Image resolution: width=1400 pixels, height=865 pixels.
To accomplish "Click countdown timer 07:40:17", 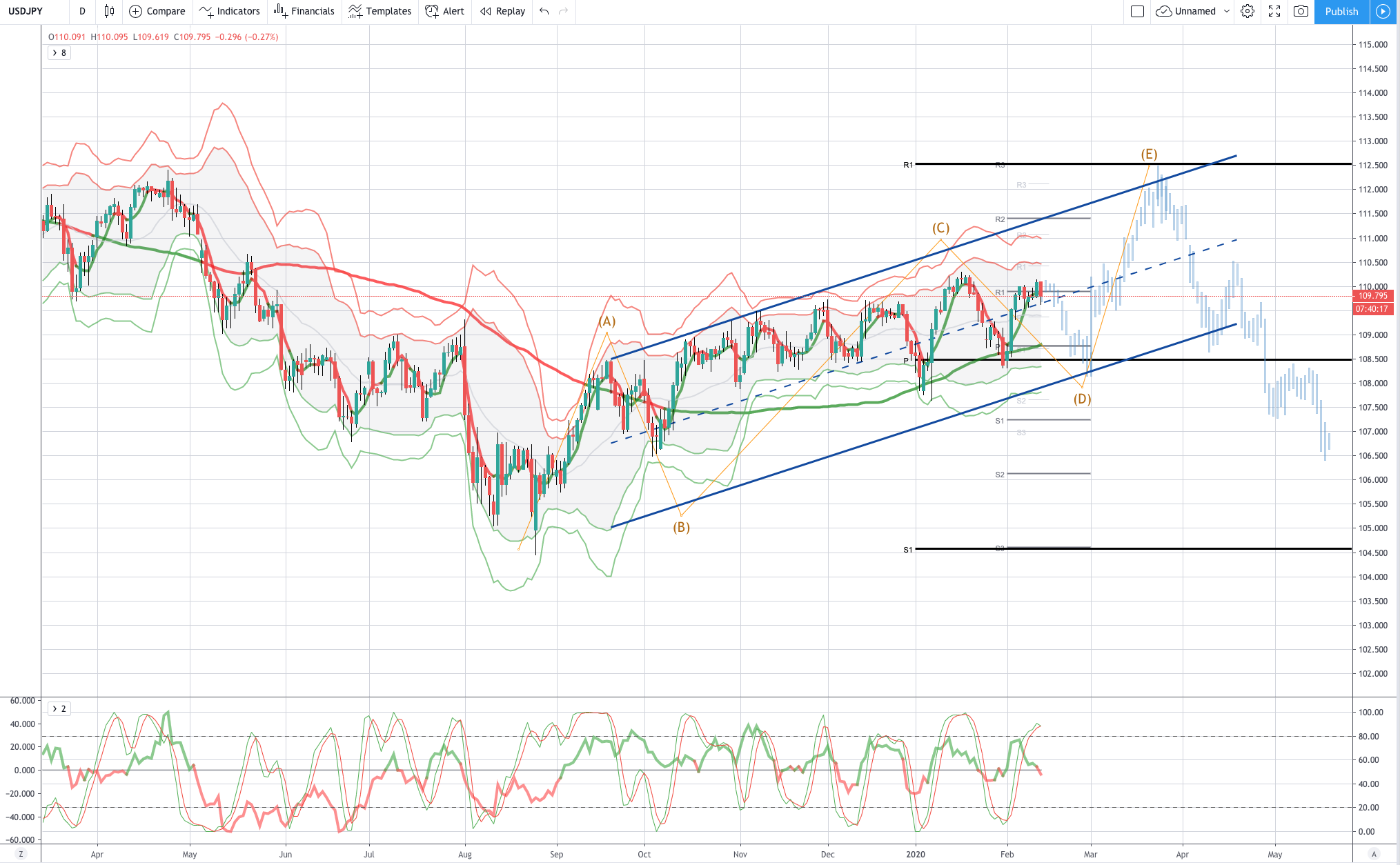I will (x=1373, y=309).
